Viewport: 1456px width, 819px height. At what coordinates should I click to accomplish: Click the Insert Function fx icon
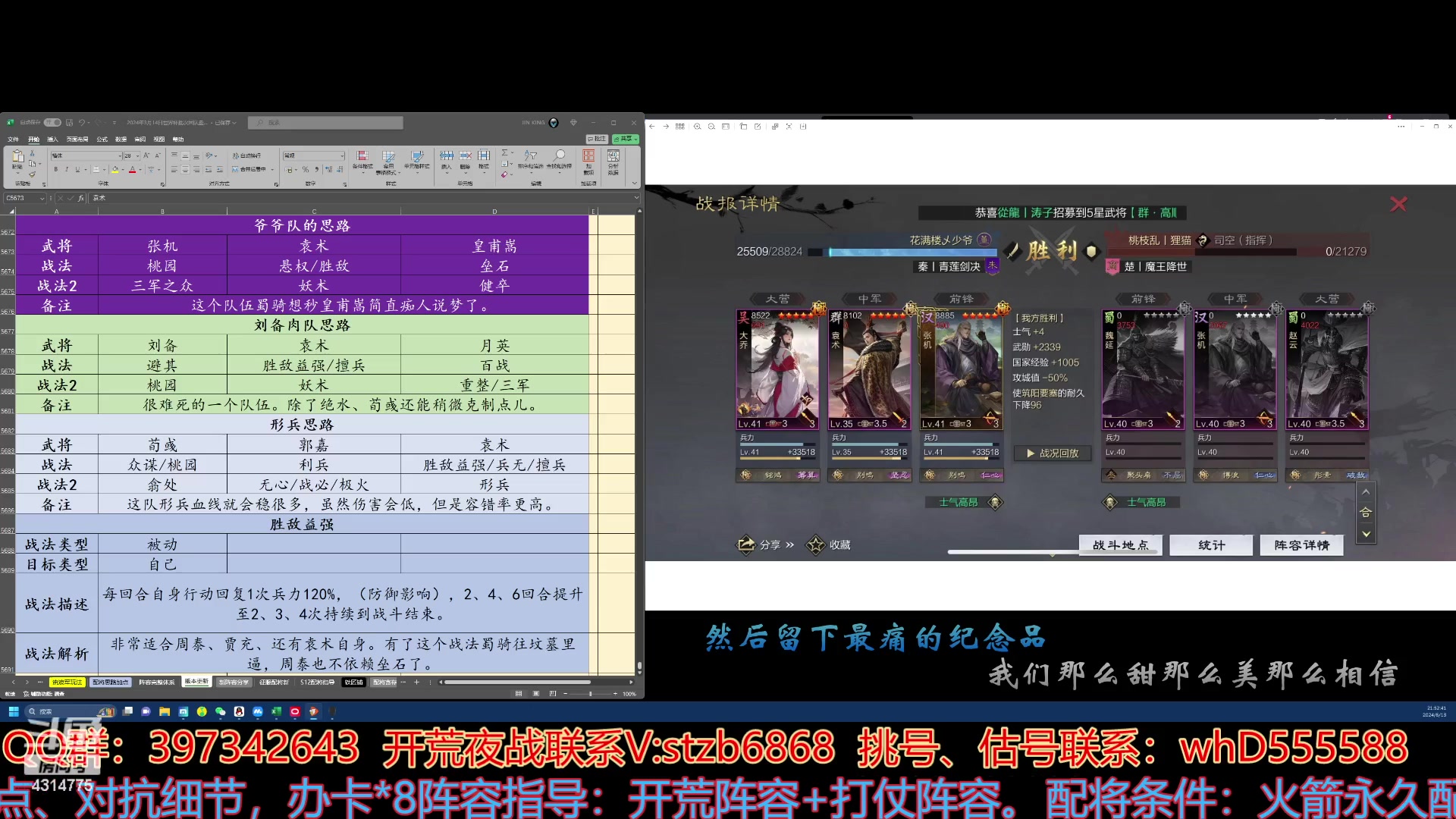(81, 198)
